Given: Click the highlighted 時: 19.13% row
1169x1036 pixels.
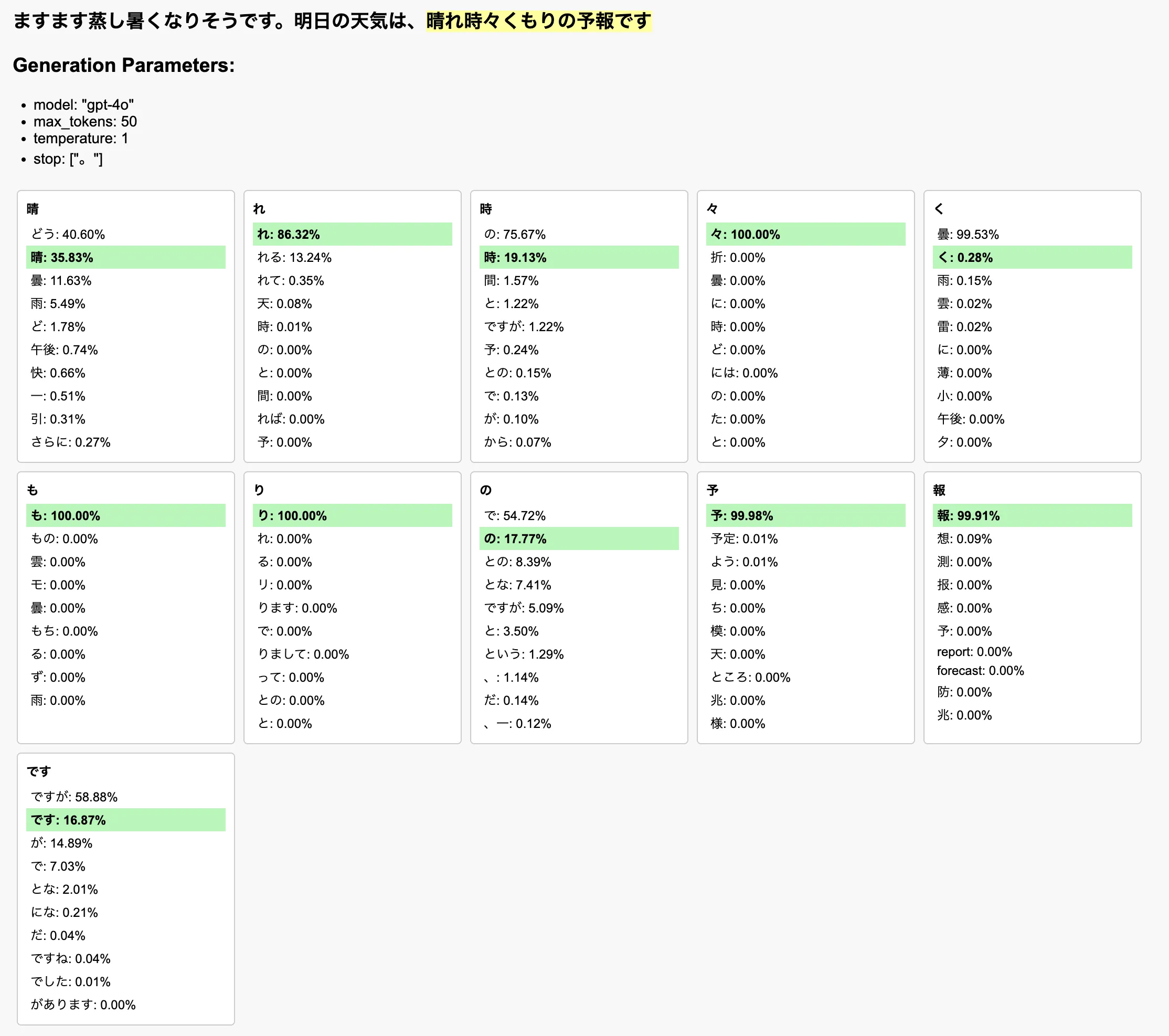Looking at the screenshot, I should coord(579,257).
